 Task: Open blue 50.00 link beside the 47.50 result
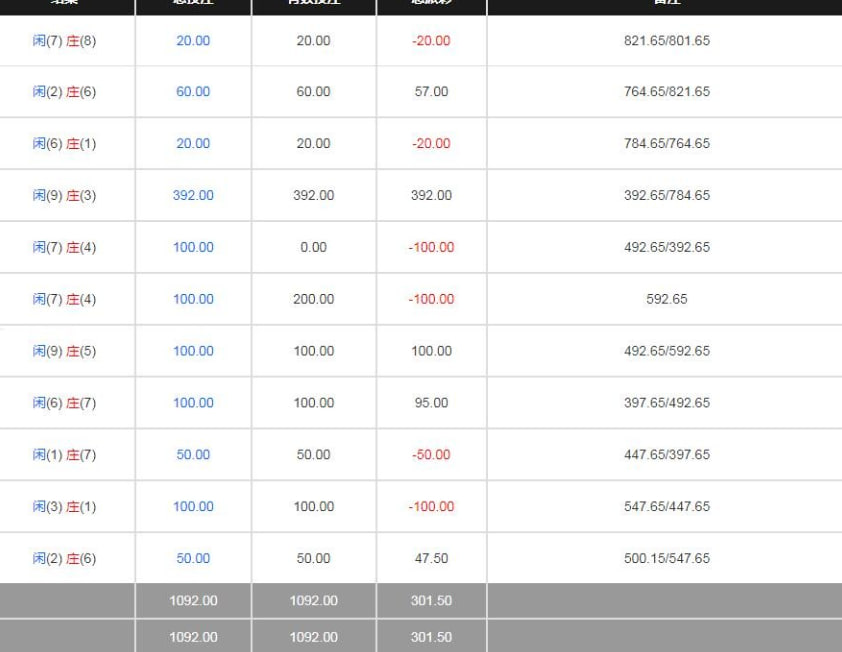coord(193,559)
